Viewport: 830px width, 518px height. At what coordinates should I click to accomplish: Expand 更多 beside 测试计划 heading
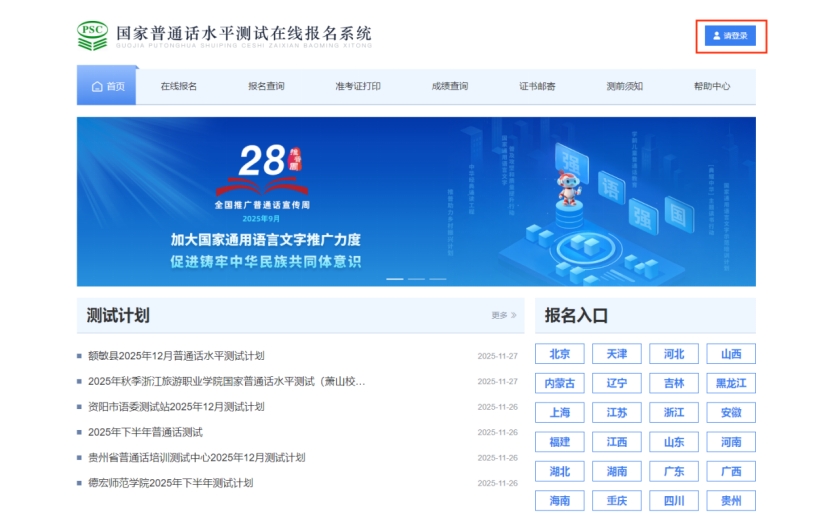[504, 315]
